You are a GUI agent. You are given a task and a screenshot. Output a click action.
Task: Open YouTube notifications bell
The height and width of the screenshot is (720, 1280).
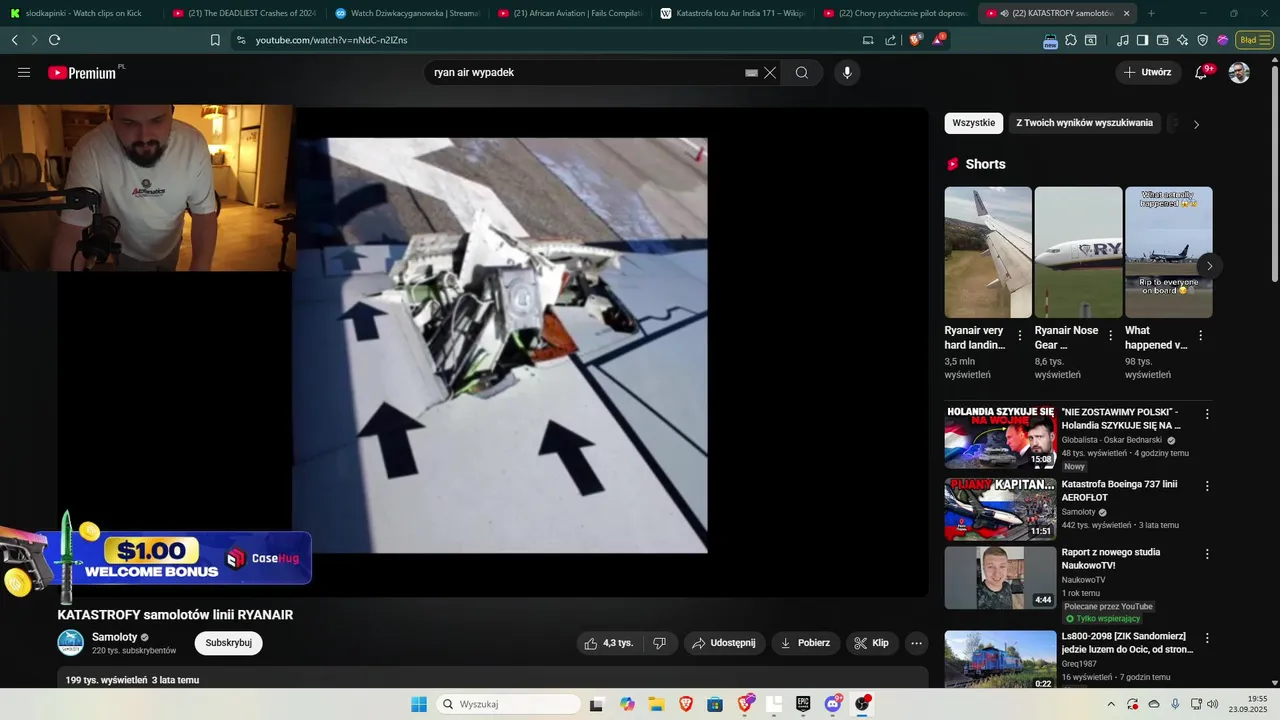[1202, 72]
